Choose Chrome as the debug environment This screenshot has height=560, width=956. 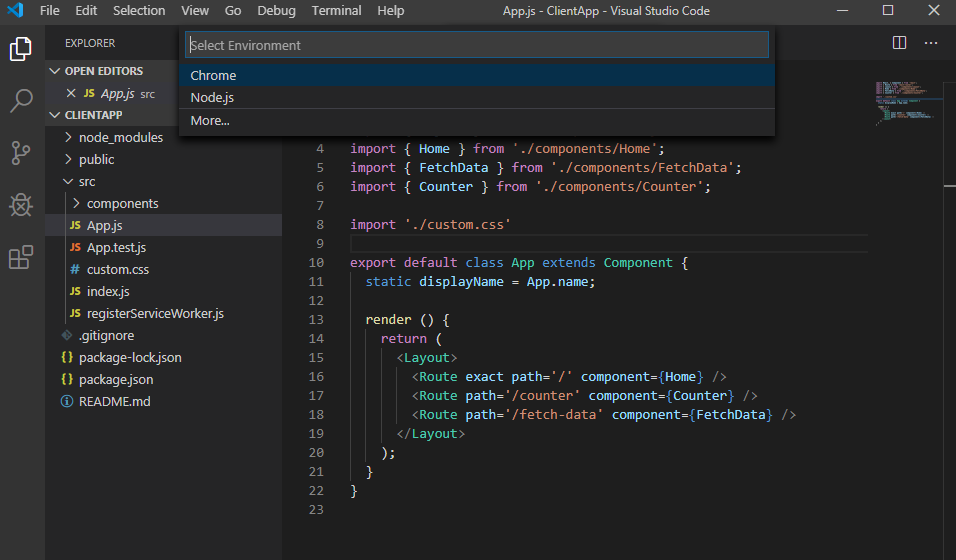(x=477, y=75)
